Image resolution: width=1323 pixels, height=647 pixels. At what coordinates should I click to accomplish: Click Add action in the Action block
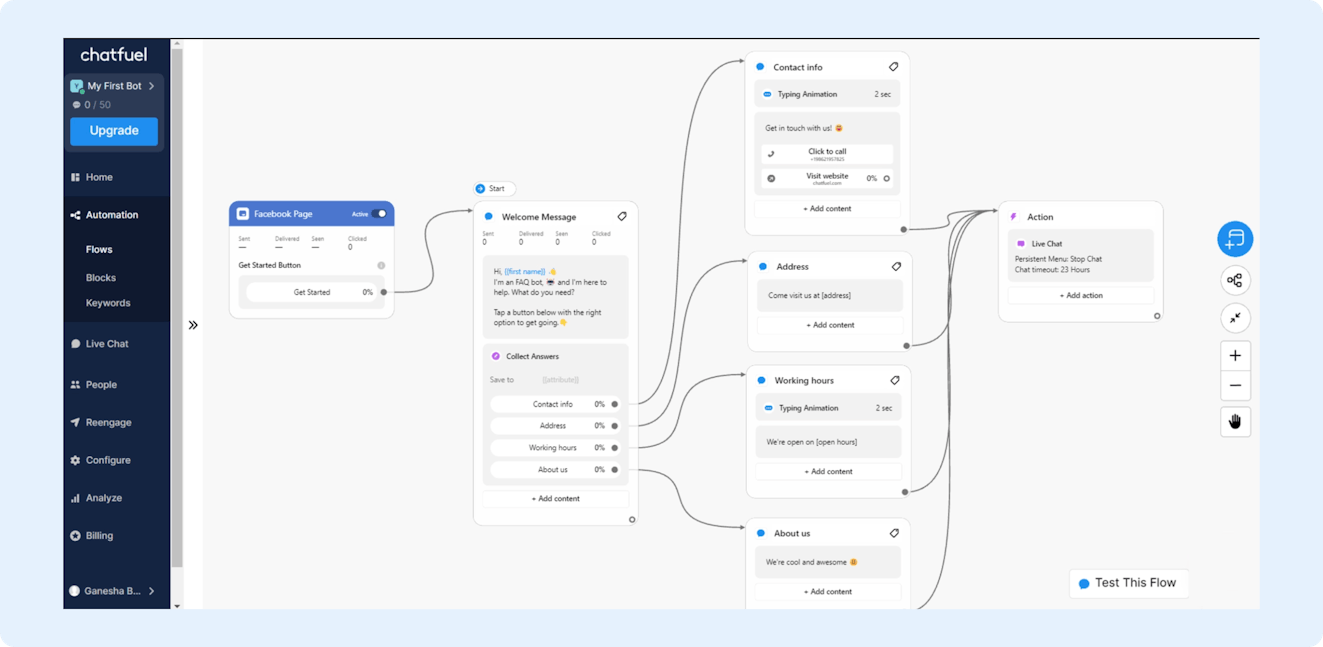click(1080, 296)
